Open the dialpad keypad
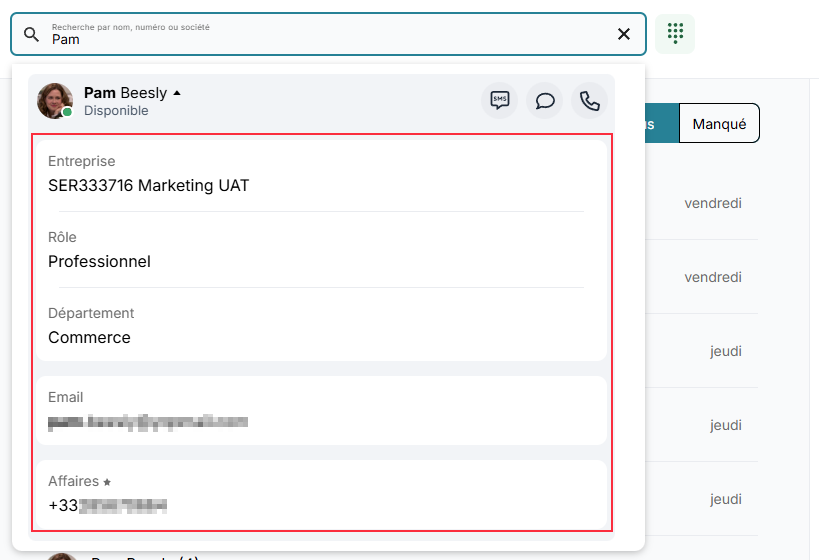Image resolution: width=819 pixels, height=560 pixels. 675,34
